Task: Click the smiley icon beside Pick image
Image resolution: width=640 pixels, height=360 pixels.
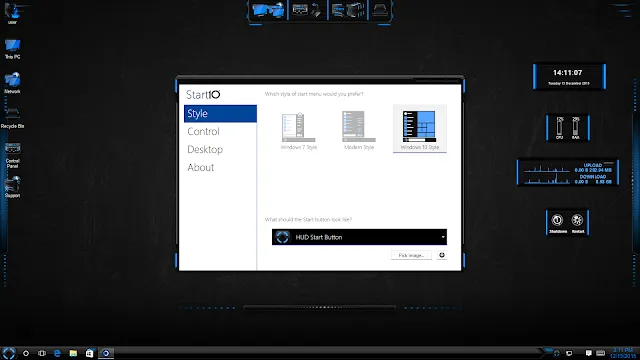Action: click(x=442, y=255)
